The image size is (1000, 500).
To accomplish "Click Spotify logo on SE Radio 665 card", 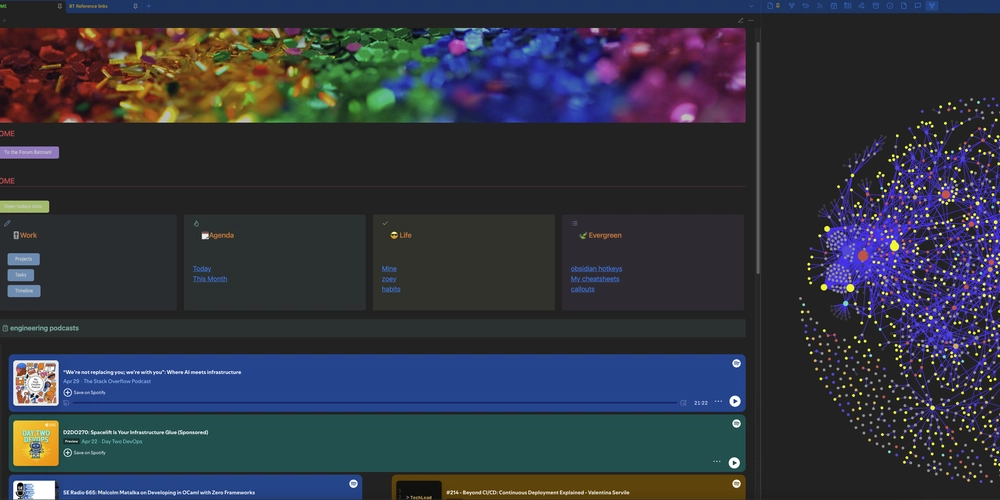I will 353,484.
